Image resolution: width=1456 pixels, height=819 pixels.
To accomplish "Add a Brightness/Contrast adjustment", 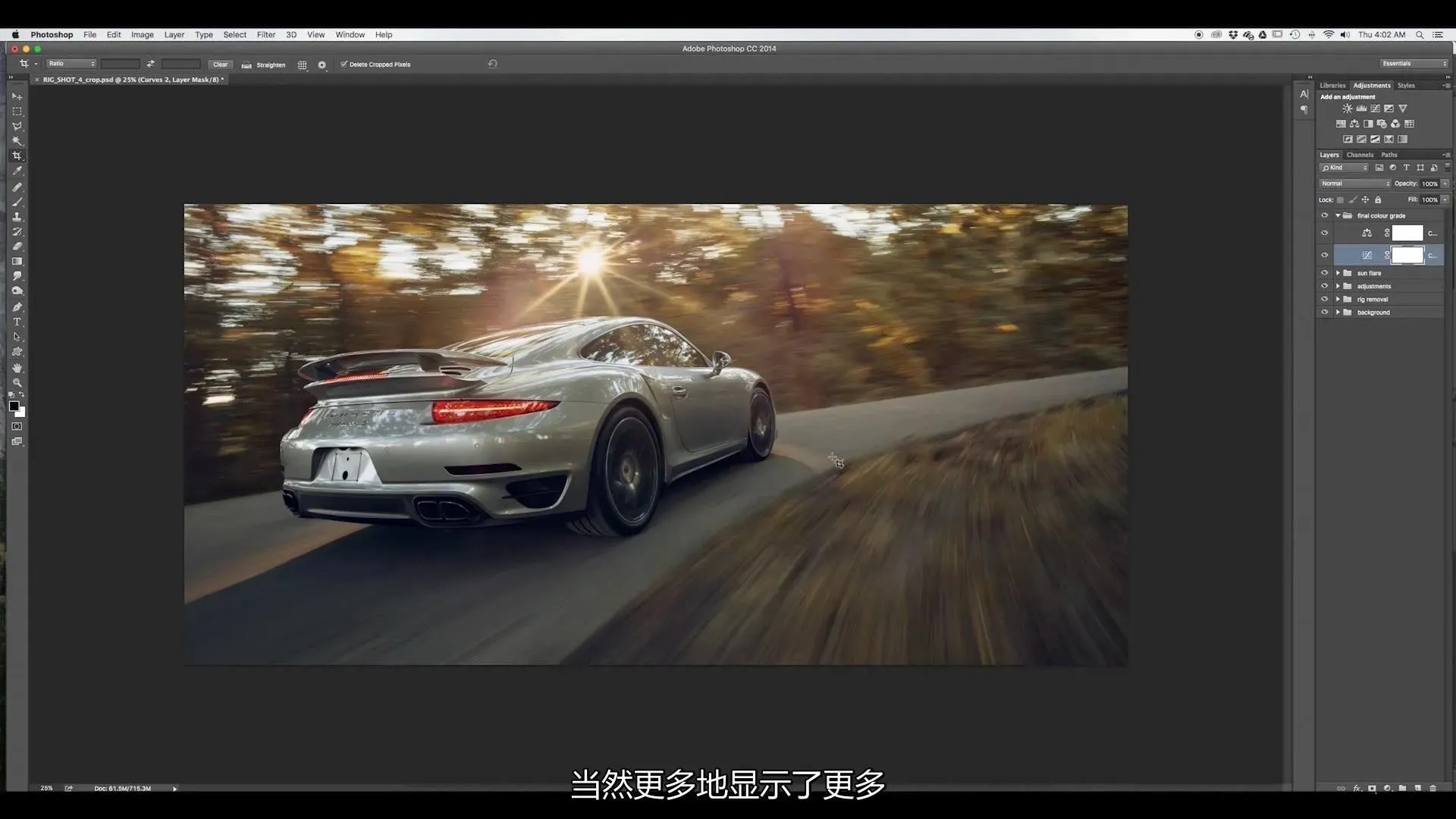I will click(x=1347, y=108).
